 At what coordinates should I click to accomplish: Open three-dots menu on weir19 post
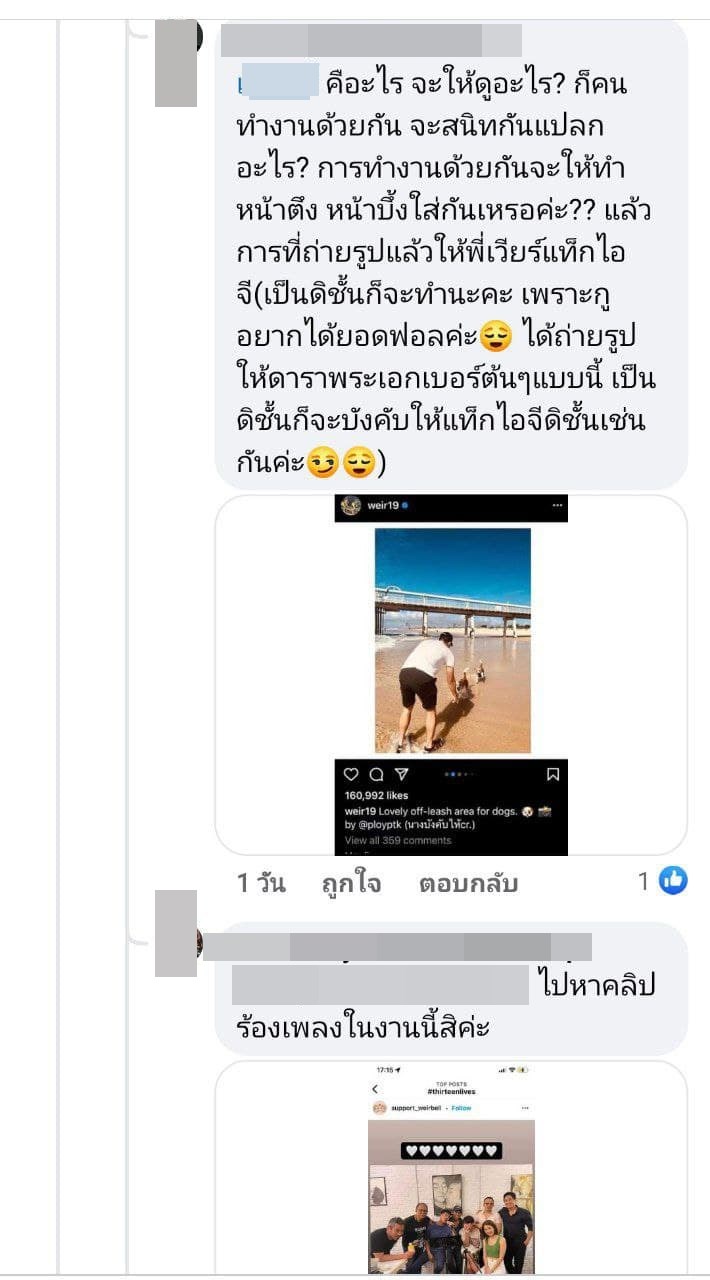click(x=557, y=506)
